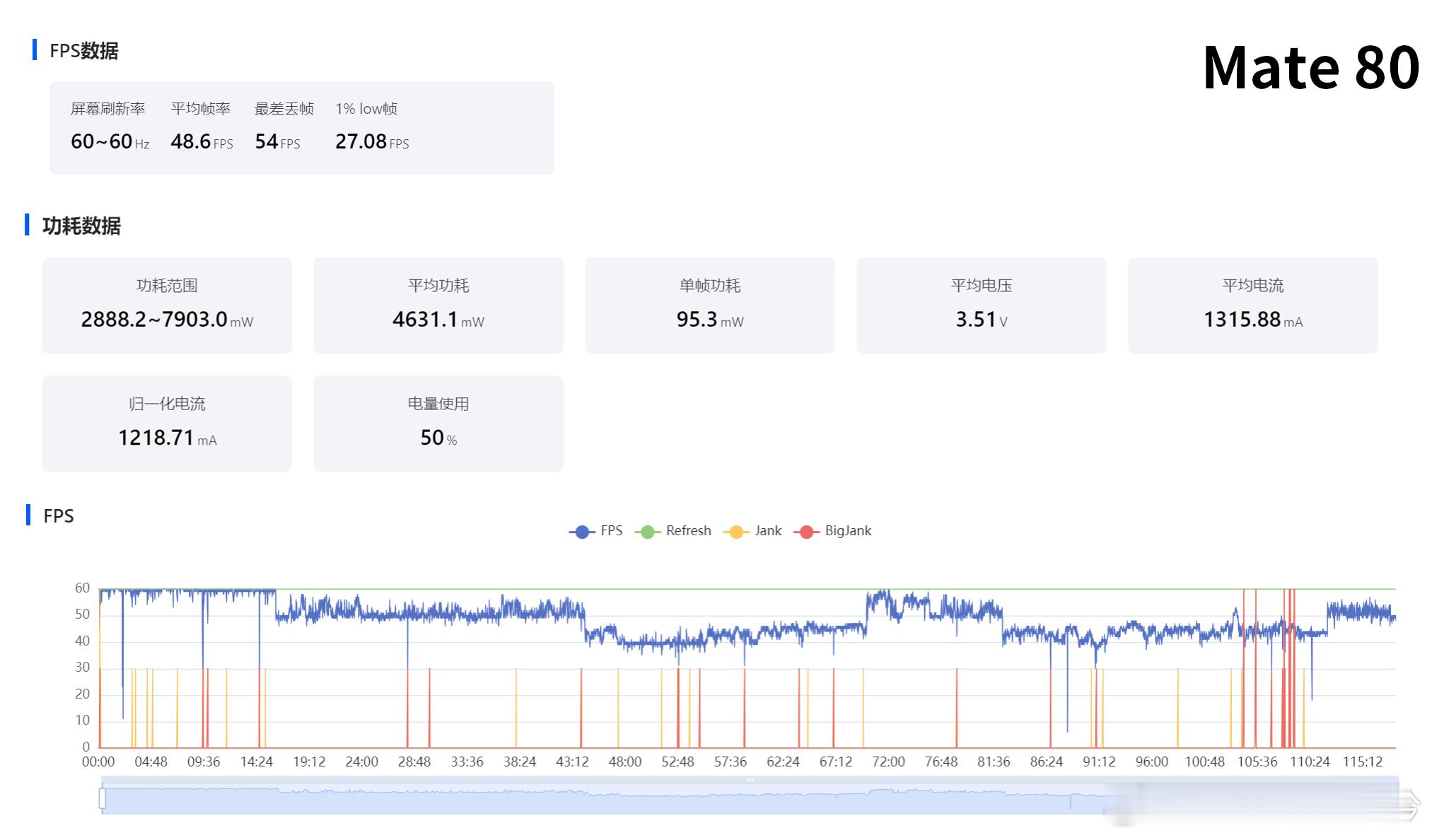Click the data zoom preview bar
Viewport: 1432px width, 840px height.
pyautogui.click(x=566, y=799)
